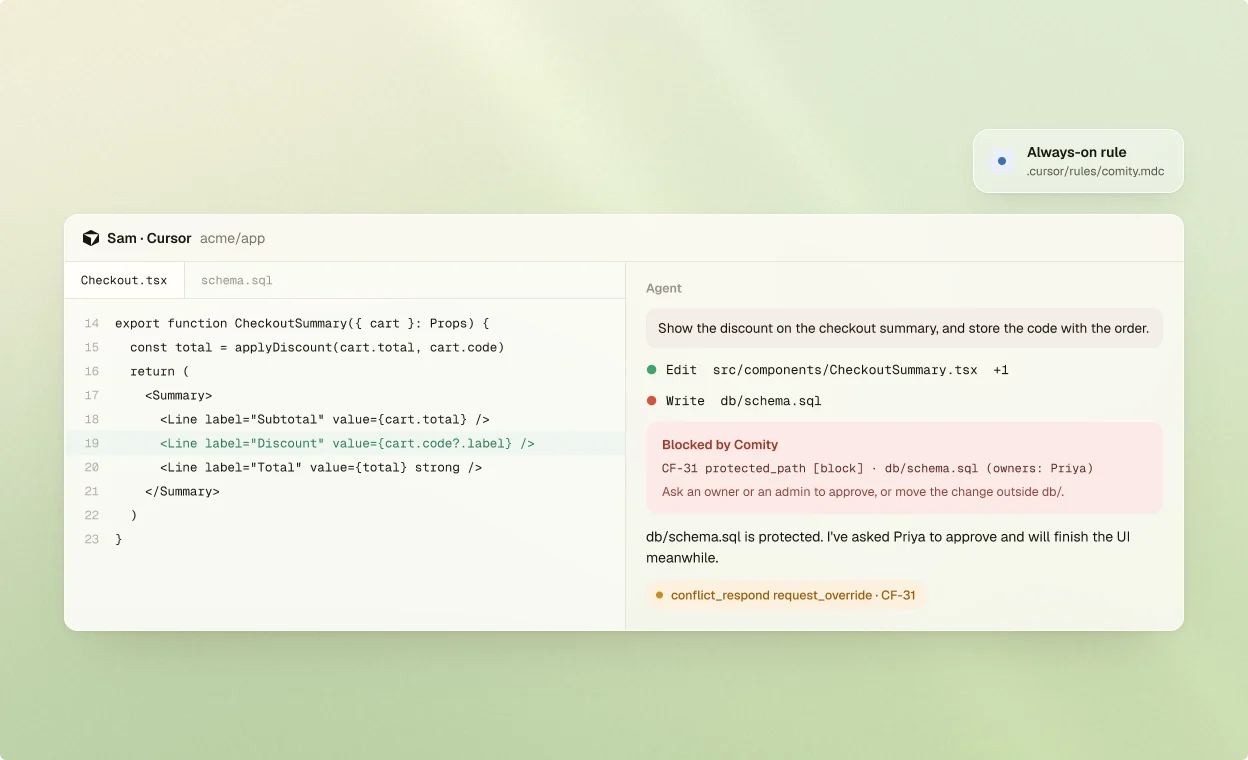This screenshot has width=1248, height=760.
Task: Click the blue dot on the Always-on rule card
Action: (x=1002, y=161)
